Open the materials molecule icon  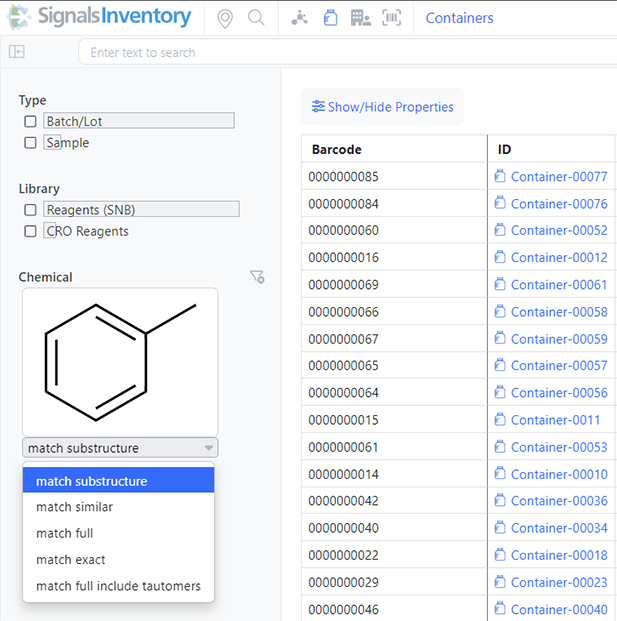(299, 18)
